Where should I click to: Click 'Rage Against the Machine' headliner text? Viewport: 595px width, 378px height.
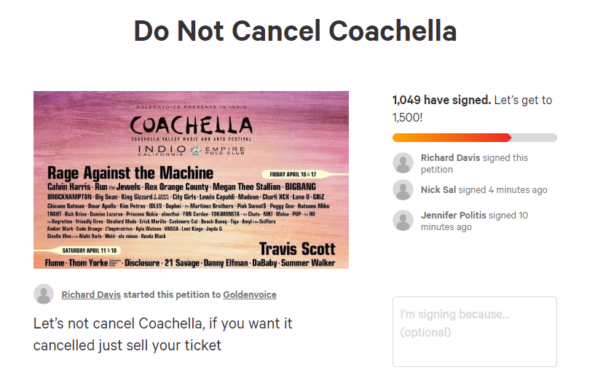point(130,173)
